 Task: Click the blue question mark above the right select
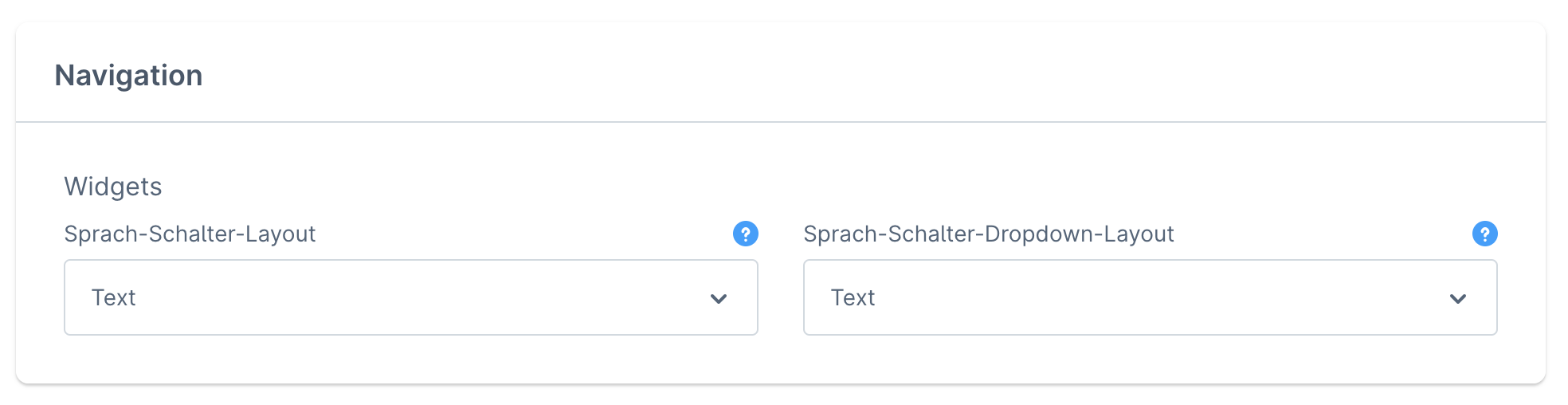tap(1484, 234)
